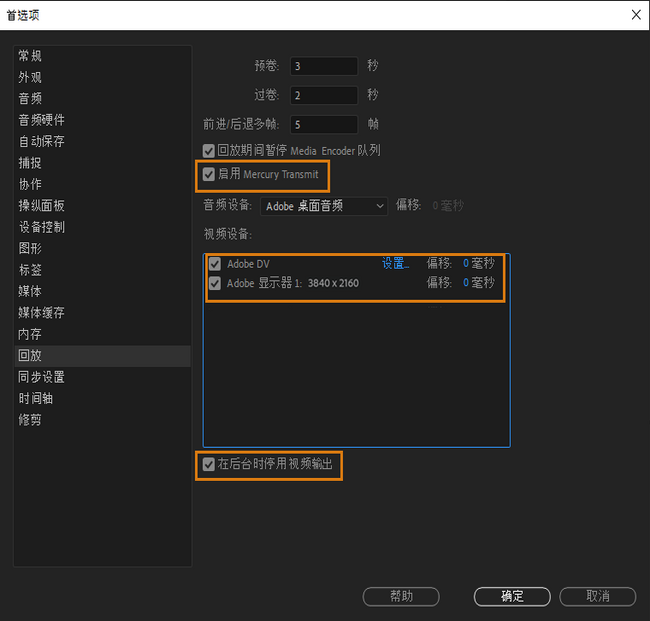Toggle the Adobe DV video device checkbox
The image size is (650, 621).
pyautogui.click(x=215, y=264)
